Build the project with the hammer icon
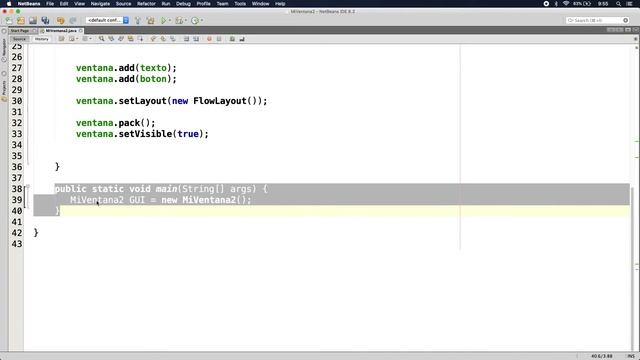Viewport: 640px width, 360px height. click(138, 20)
